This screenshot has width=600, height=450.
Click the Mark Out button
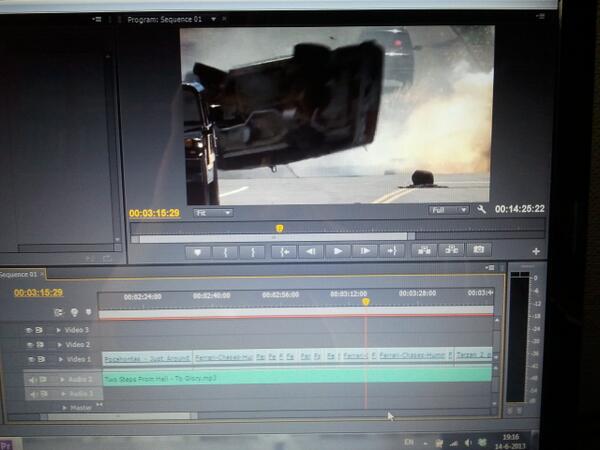tap(253, 252)
